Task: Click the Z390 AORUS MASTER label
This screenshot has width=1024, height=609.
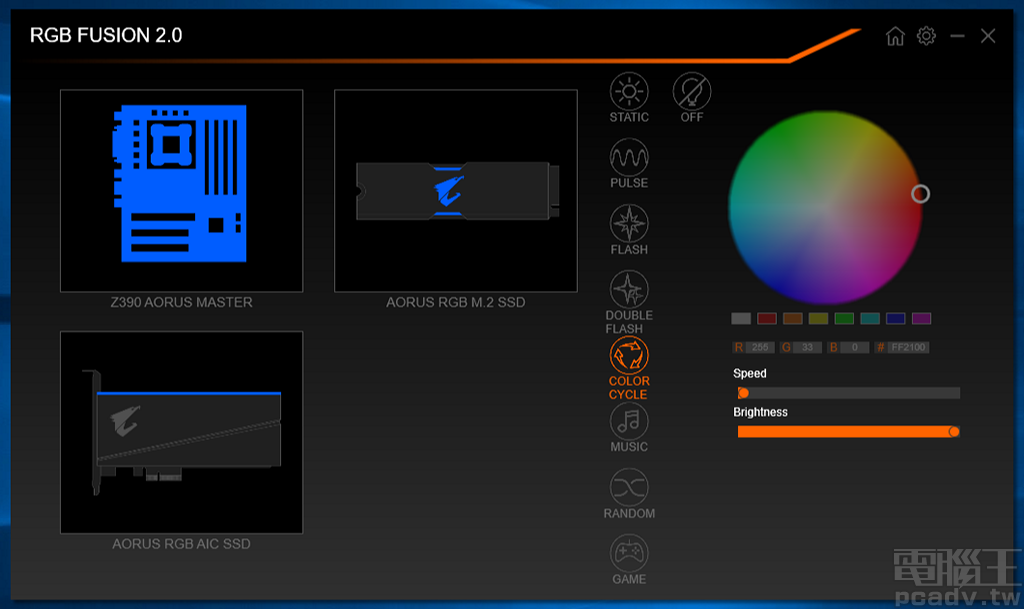Action: [182, 302]
